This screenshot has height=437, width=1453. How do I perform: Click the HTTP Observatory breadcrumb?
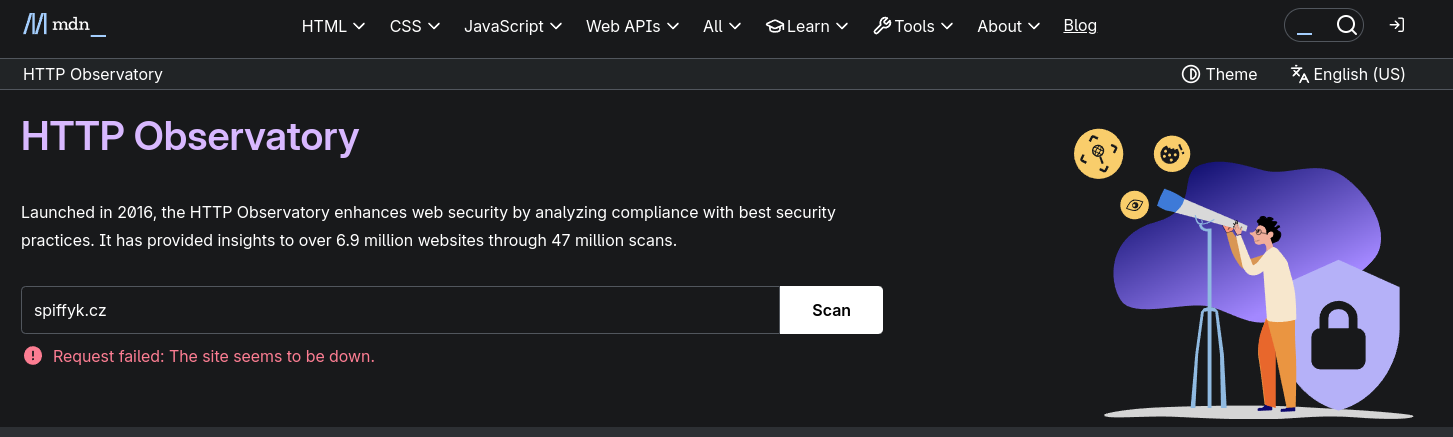93,74
